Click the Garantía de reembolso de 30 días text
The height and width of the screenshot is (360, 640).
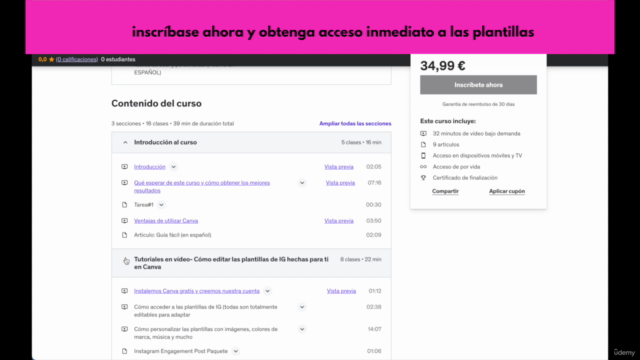coord(478,104)
